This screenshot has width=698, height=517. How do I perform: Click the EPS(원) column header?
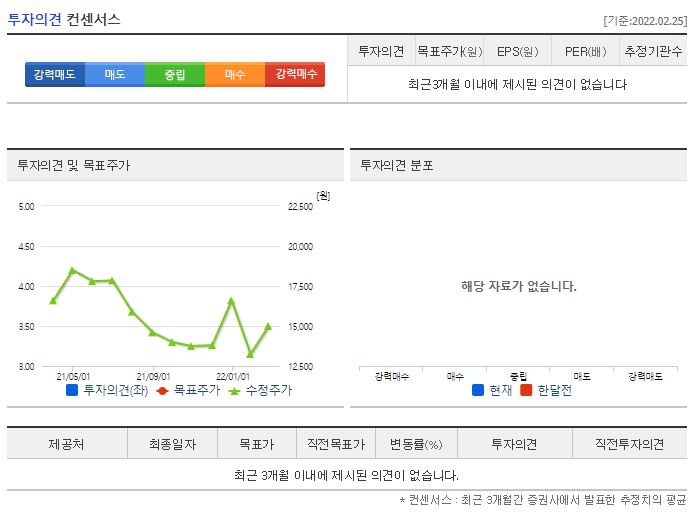pyautogui.click(x=517, y=51)
